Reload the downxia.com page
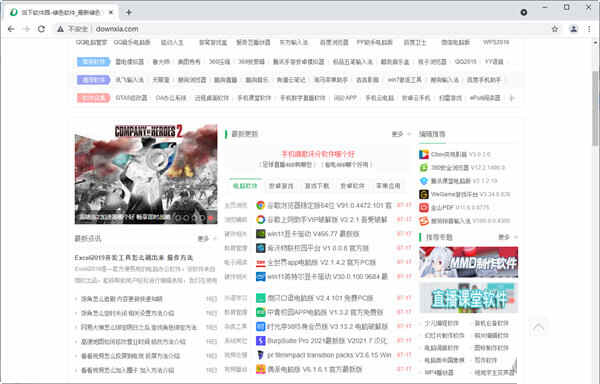 click(x=41, y=29)
